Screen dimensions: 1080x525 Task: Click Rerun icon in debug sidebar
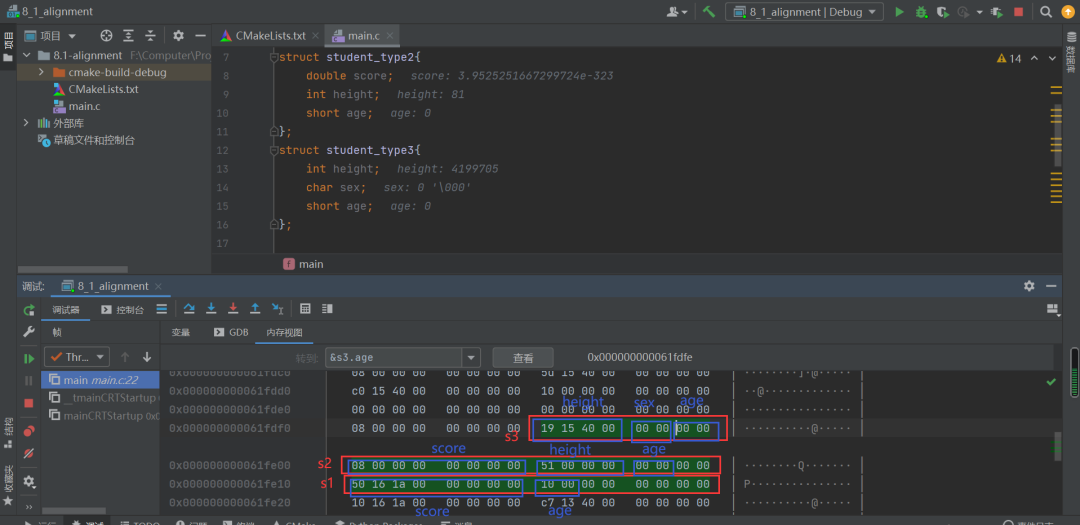pyautogui.click(x=29, y=310)
